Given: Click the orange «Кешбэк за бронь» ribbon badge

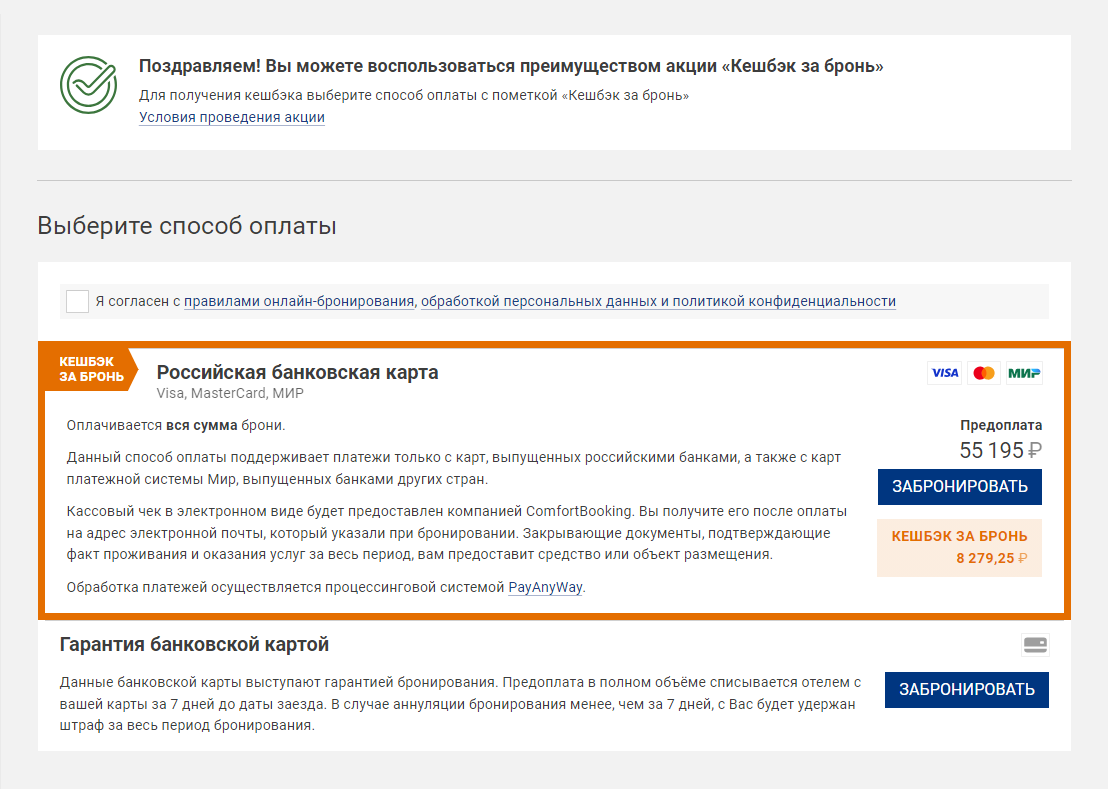Looking at the screenshot, I should coord(90,369).
